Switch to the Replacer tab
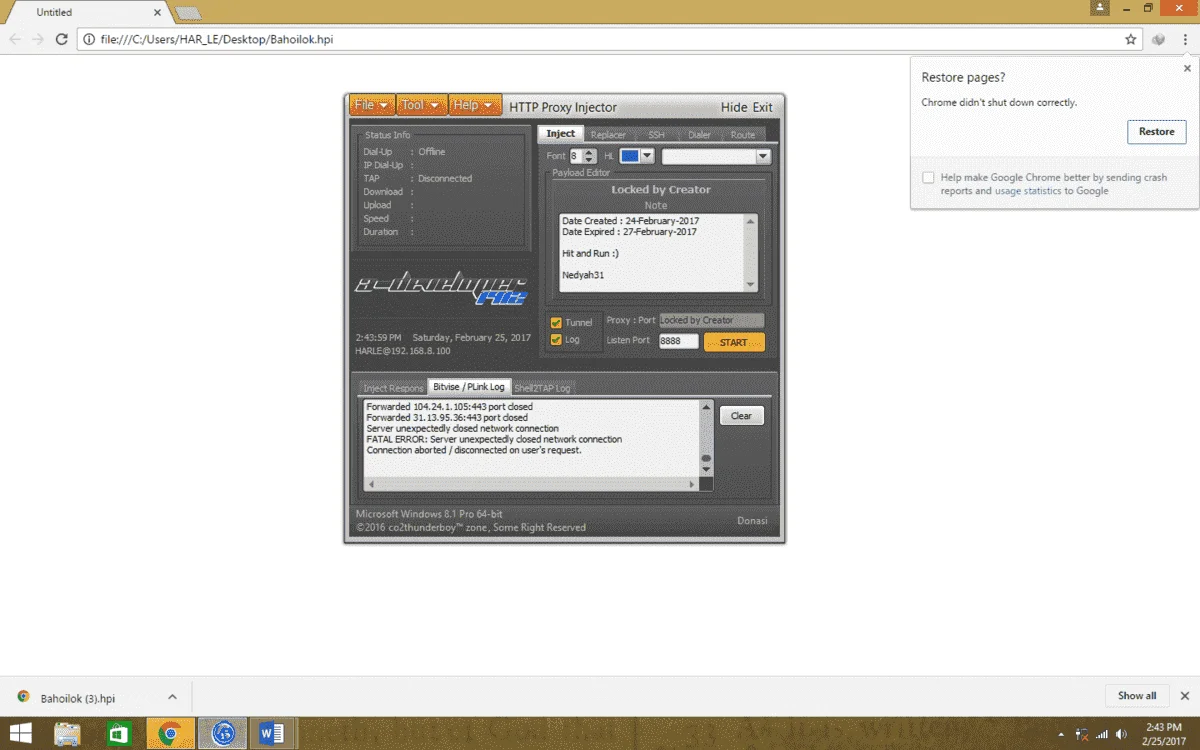The width and height of the screenshot is (1200, 750). tap(608, 134)
